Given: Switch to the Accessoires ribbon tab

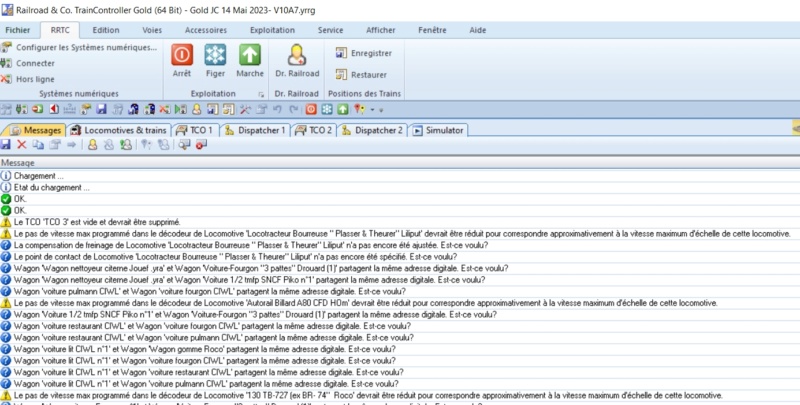Looking at the screenshot, I should coord(206,30).
